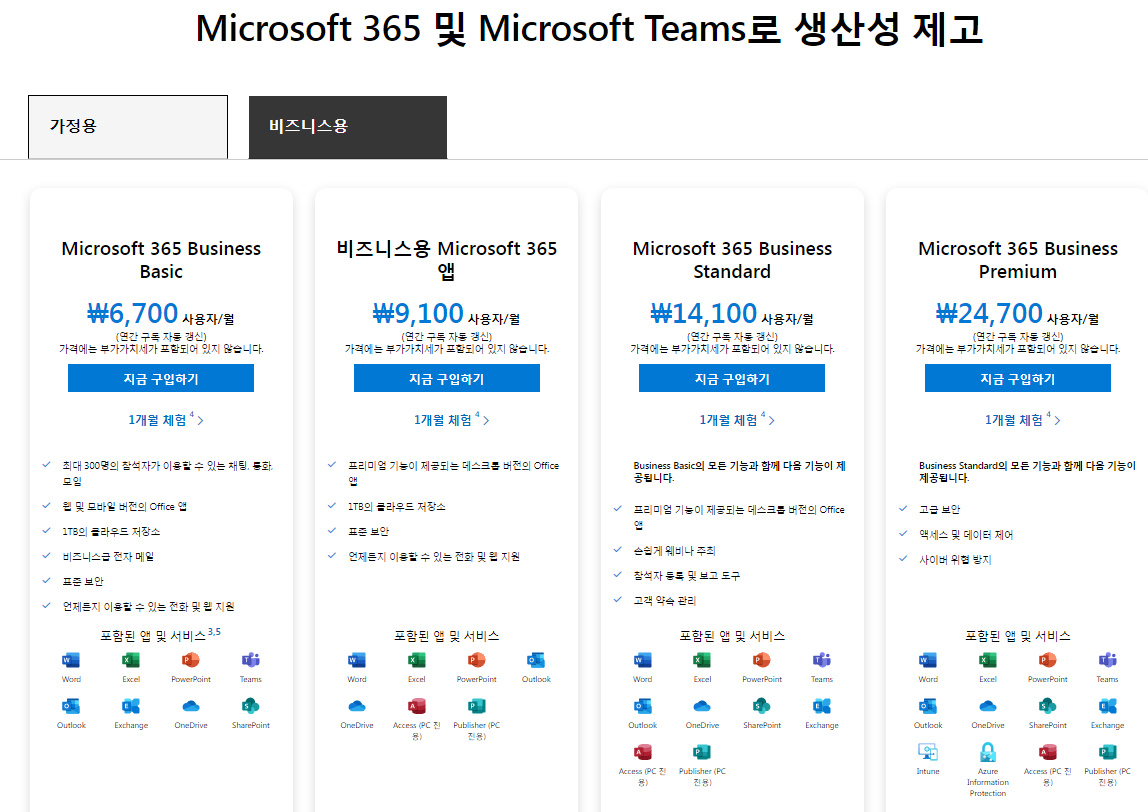
Task: Click Excel icon in 비즈니스용 Microsoft 365 앱 card
Action: point(417,660)
